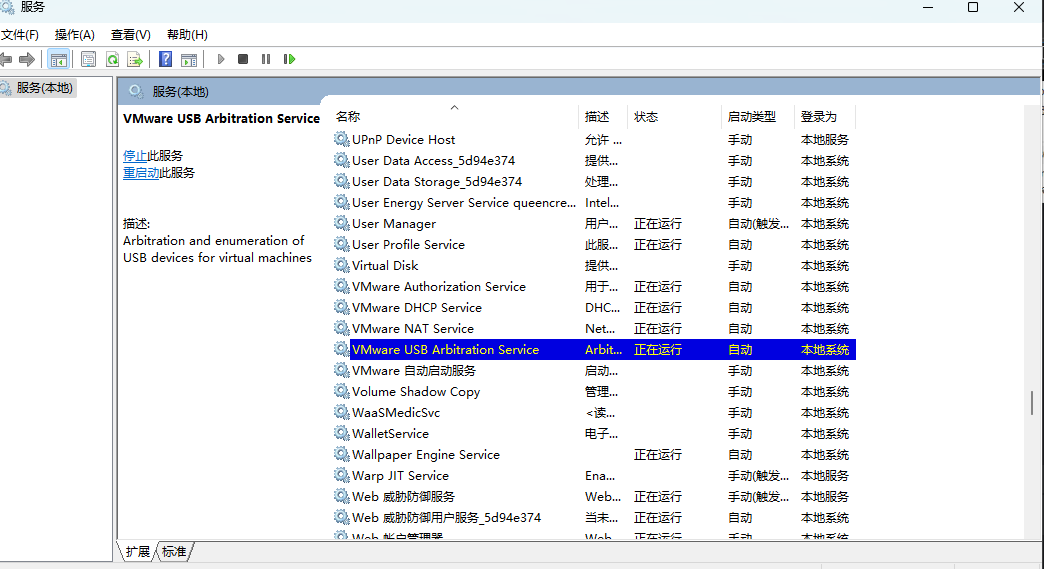
Task: Click the gear icon of User Manager
Action: coord(342,223)
